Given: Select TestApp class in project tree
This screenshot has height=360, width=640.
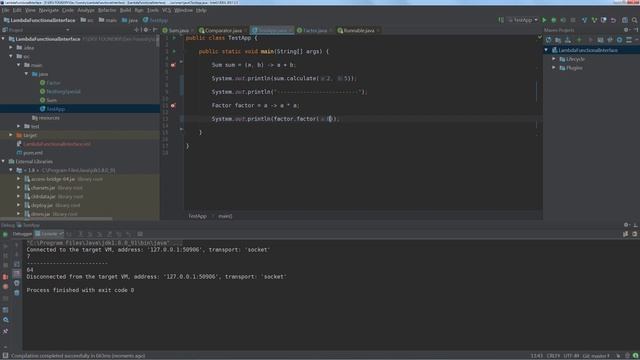Looking at the screenshot, I should click(x=52, y=109).
